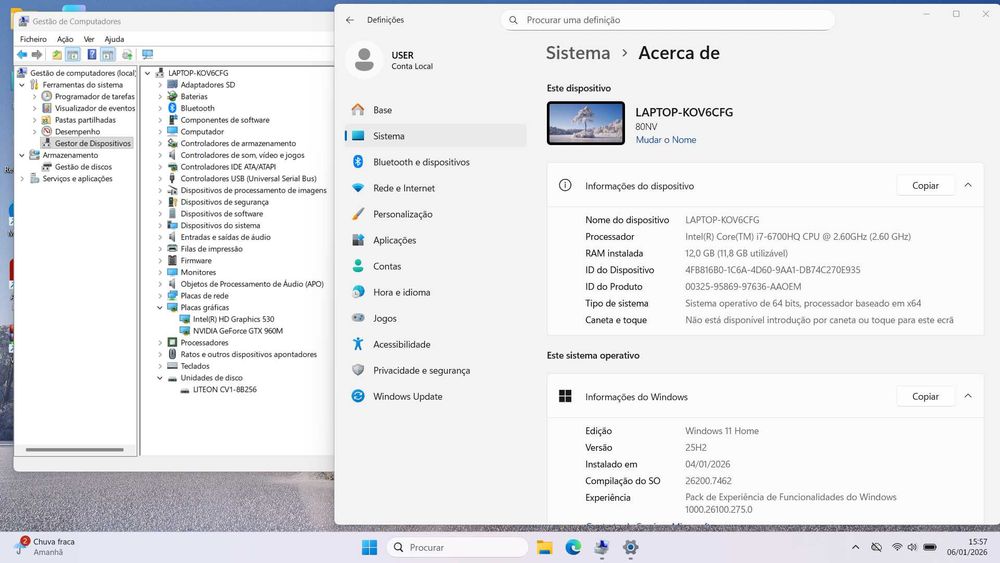Expand Visualizador de eventos node

(x=34, y=108)
